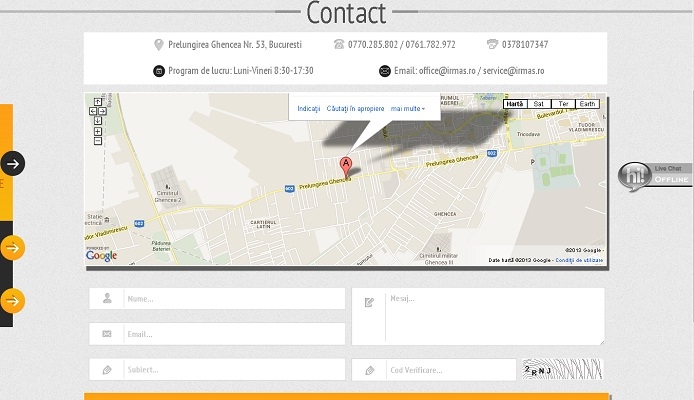Click the location pin icon beside address
This screenshot has width=694, height=400.
coord(158,45)
